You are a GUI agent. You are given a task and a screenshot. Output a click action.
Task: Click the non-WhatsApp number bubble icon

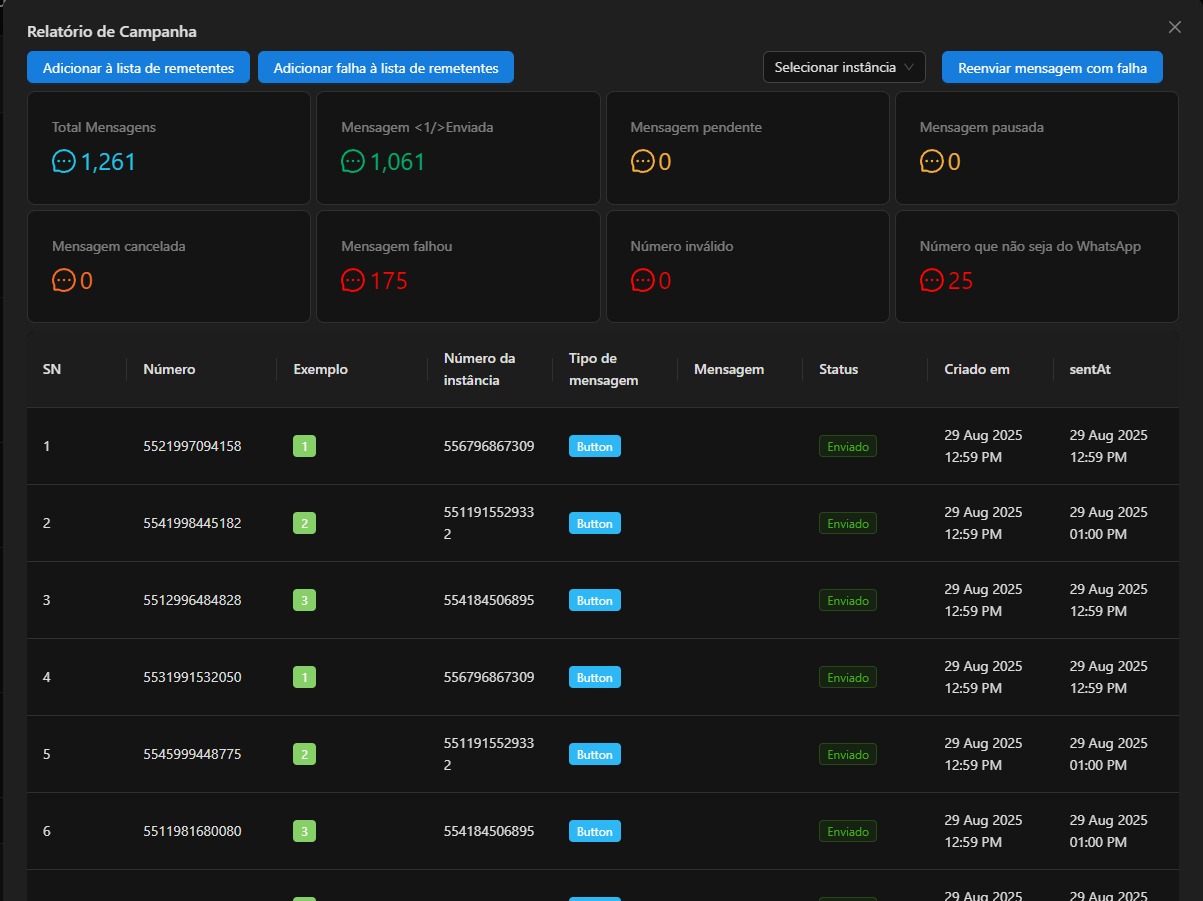[x=931, y=281]
